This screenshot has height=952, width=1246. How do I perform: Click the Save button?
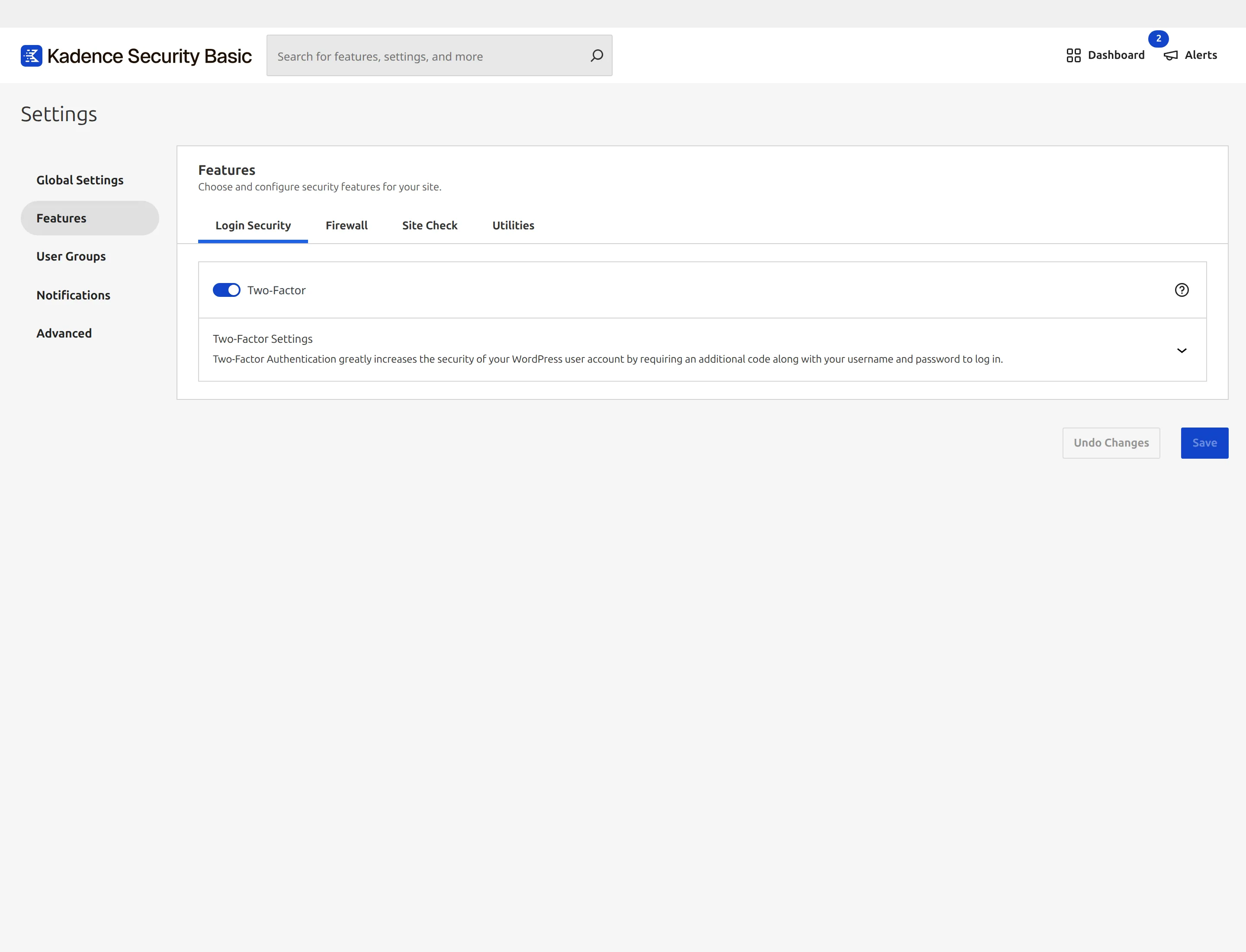click(x=1204, y=443)
